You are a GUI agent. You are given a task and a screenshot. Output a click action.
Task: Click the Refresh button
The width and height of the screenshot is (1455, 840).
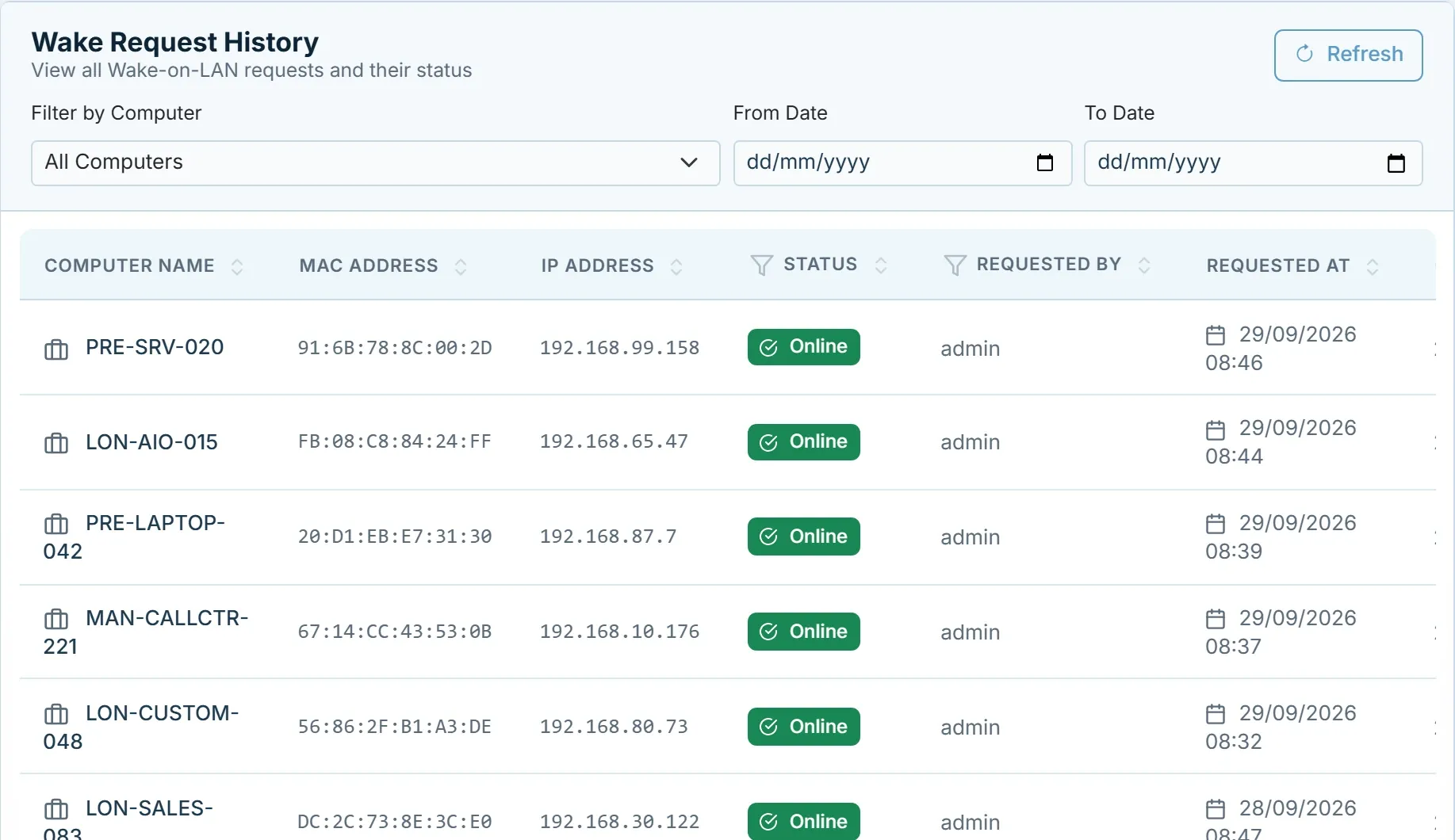[x=1348, y=55]
